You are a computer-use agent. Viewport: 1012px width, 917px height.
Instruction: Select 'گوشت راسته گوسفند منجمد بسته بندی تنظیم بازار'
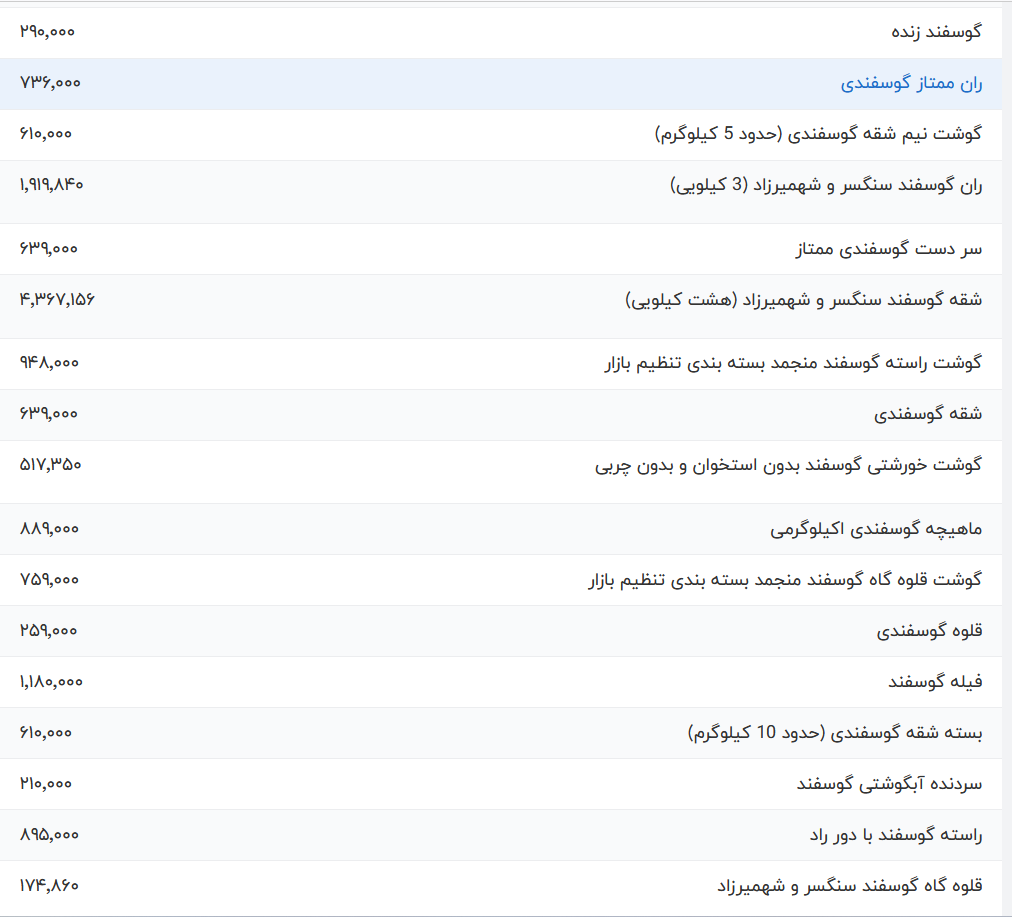click(x=793, y=363)
